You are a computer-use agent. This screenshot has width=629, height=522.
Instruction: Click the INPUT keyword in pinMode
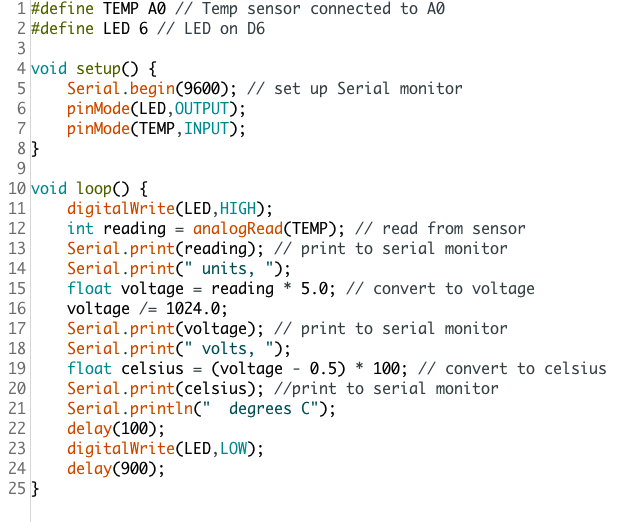(212, 129)
